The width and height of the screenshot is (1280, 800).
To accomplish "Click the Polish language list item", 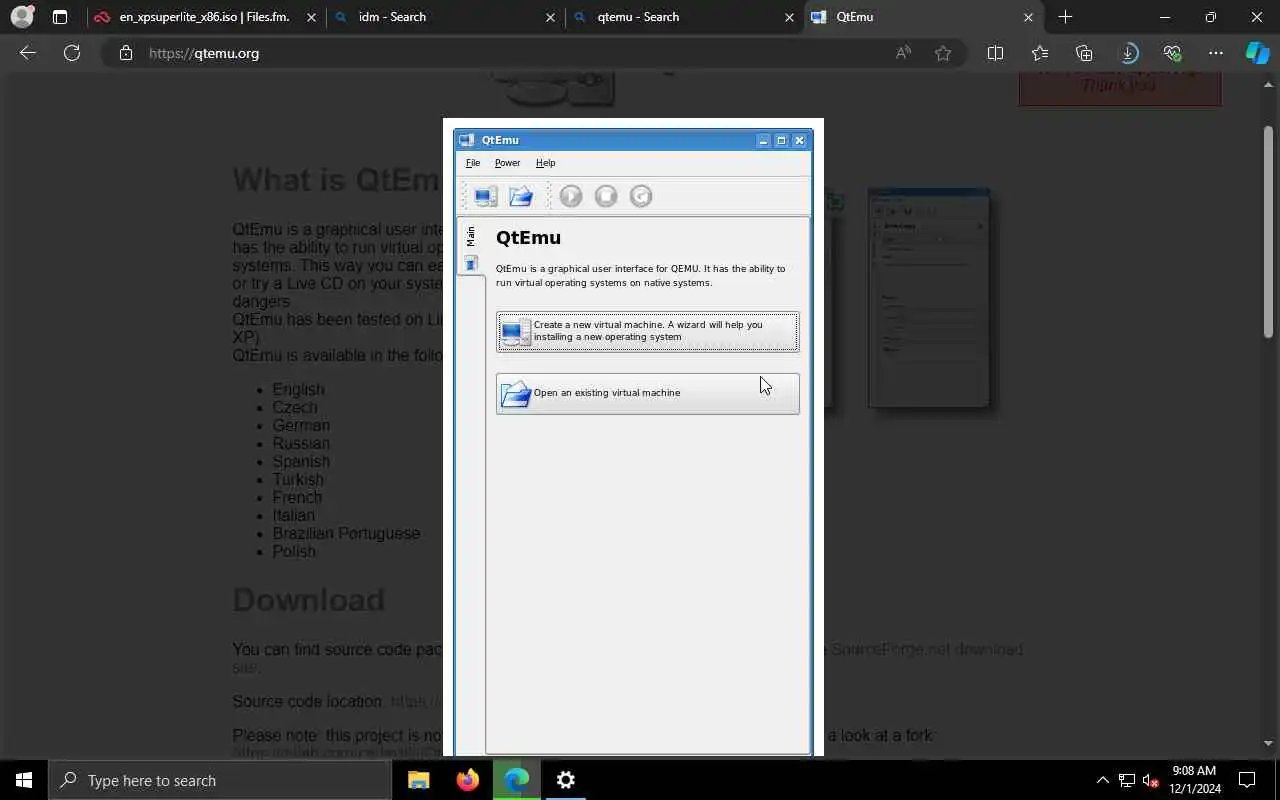I will (x=294, y=552).
